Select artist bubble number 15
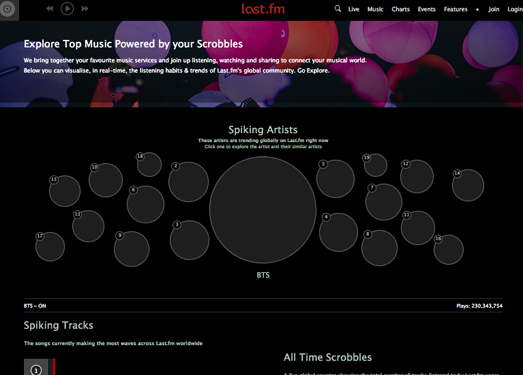The width and height of the screenshot is (523, 375). pos(65,191)
